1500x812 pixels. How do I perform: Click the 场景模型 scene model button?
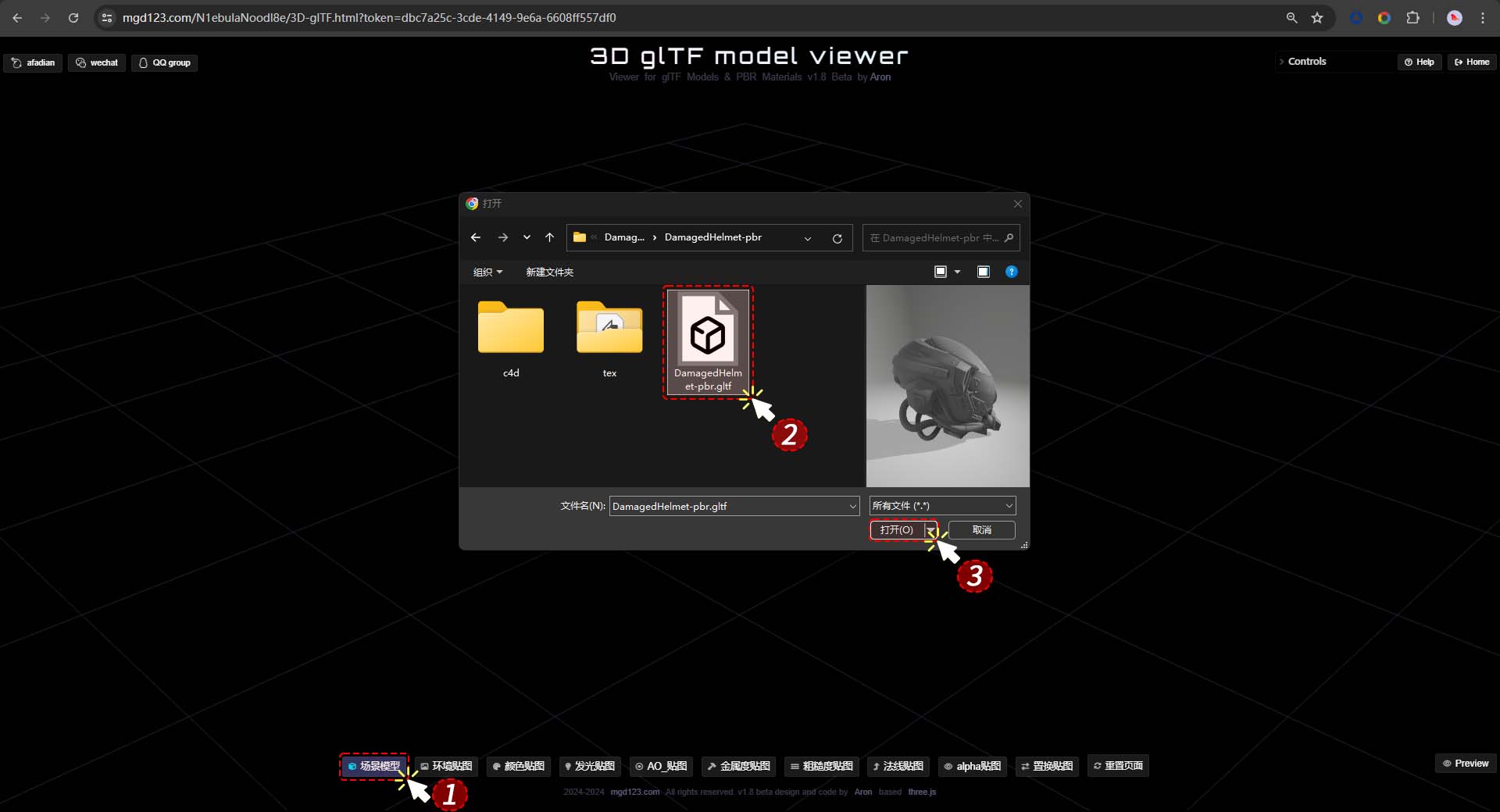pyautogui.click(x=373, y=766)
